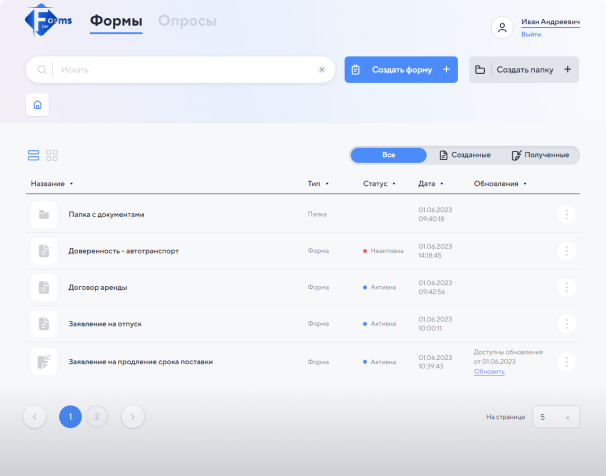Click the Обновить link
The image size is (606, 476).
click(489, 371)
